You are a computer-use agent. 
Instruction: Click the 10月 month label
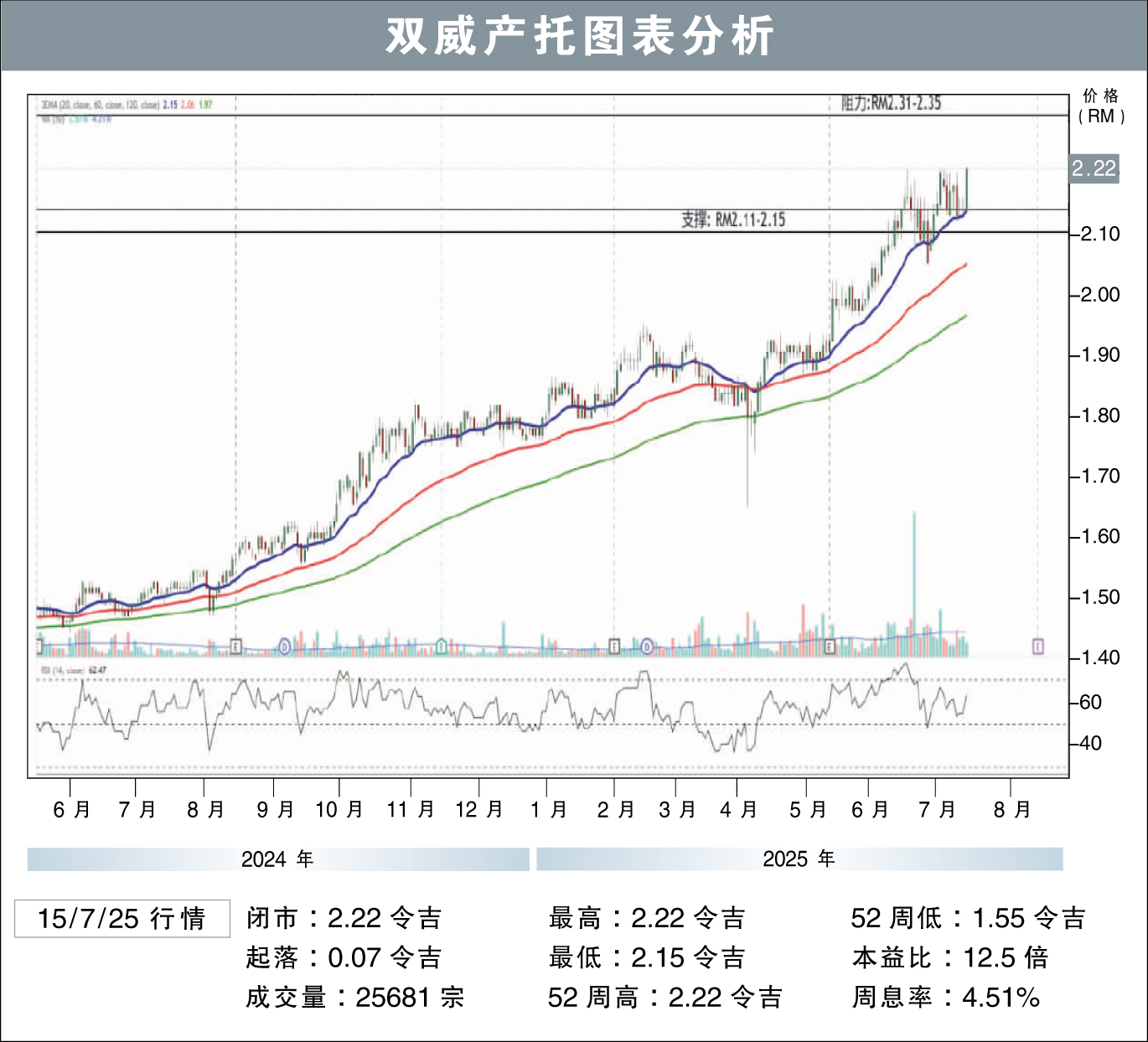pos(339,810)
